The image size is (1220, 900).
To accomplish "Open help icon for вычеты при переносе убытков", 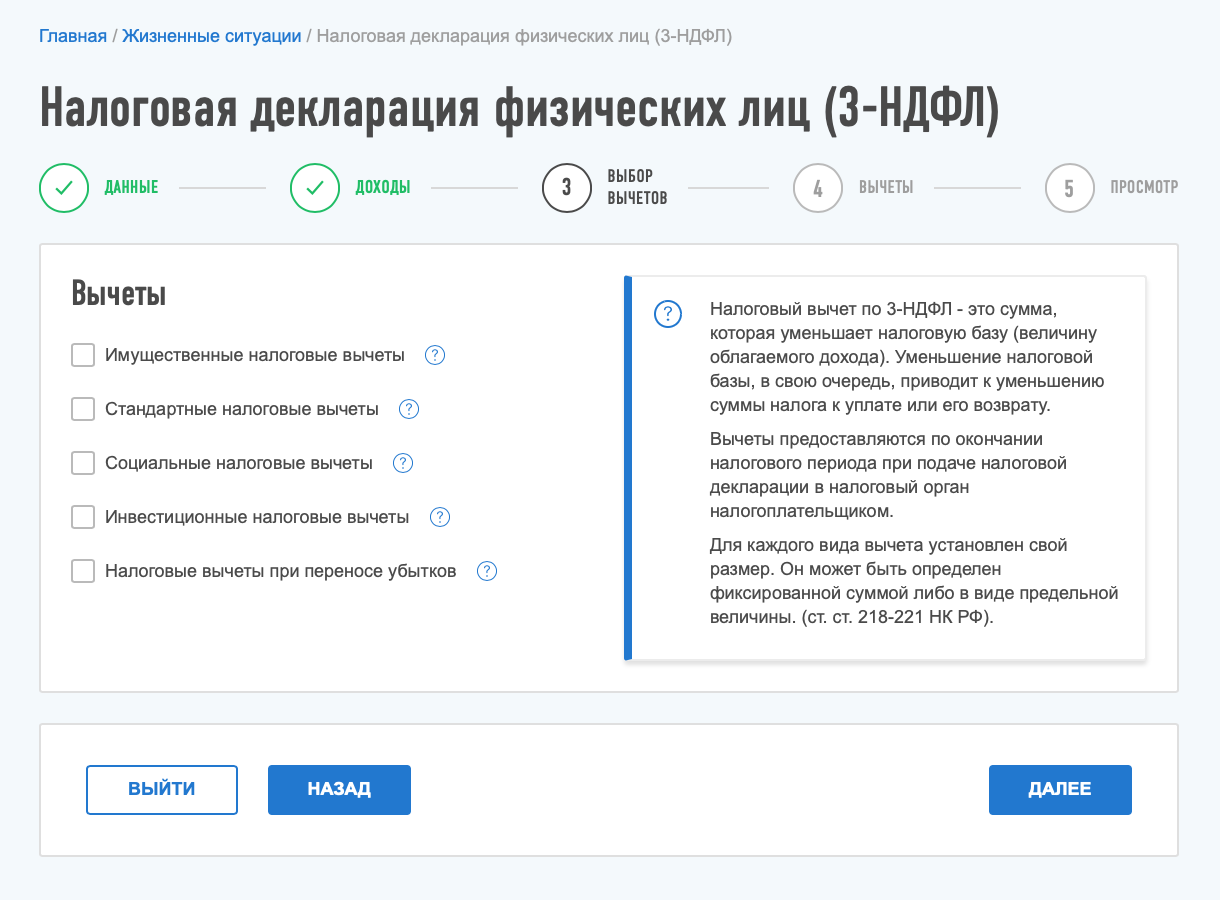I will coord(487,571).
